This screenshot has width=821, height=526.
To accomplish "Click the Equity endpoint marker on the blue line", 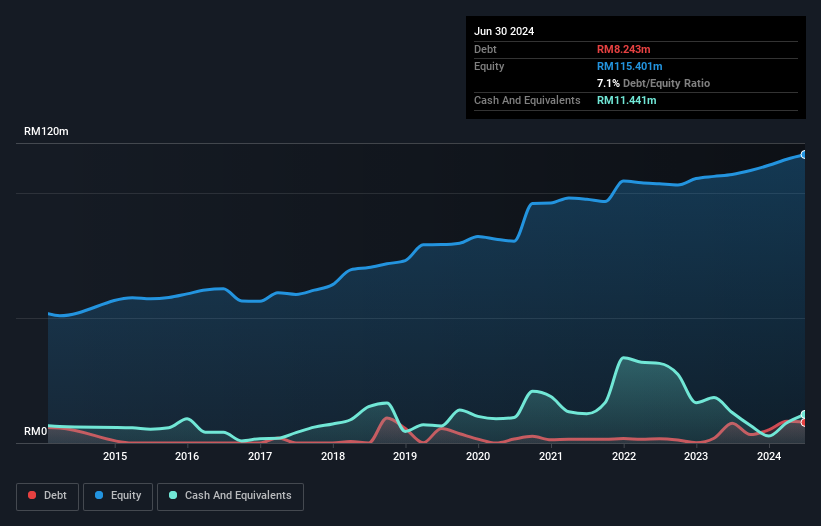I will click(x=804, y=155).
